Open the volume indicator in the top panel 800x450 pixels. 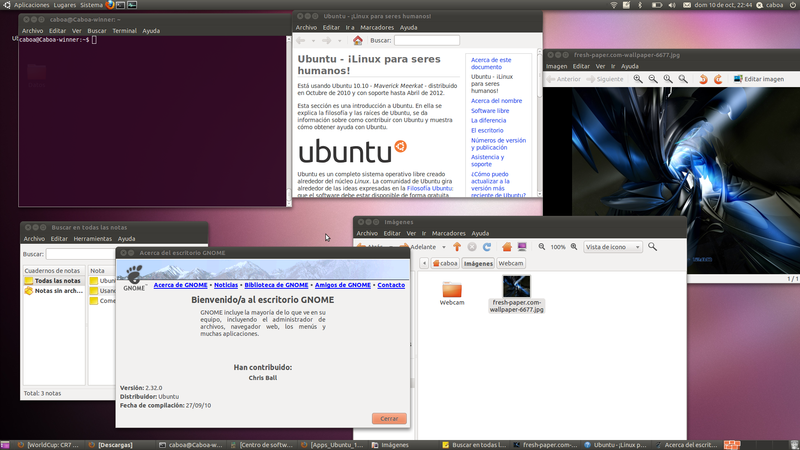(x=672, y=5)
